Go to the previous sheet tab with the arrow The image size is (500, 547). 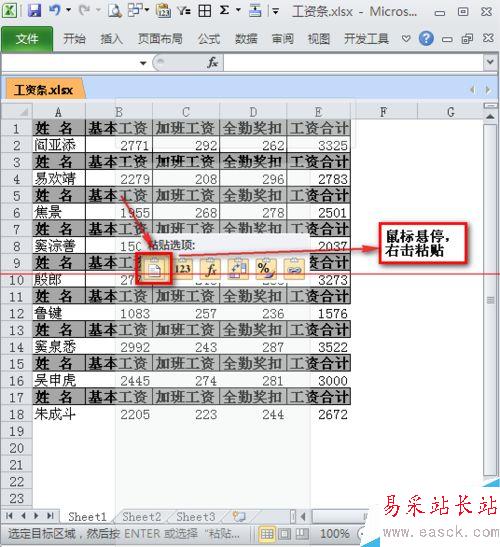coord(23,516)
